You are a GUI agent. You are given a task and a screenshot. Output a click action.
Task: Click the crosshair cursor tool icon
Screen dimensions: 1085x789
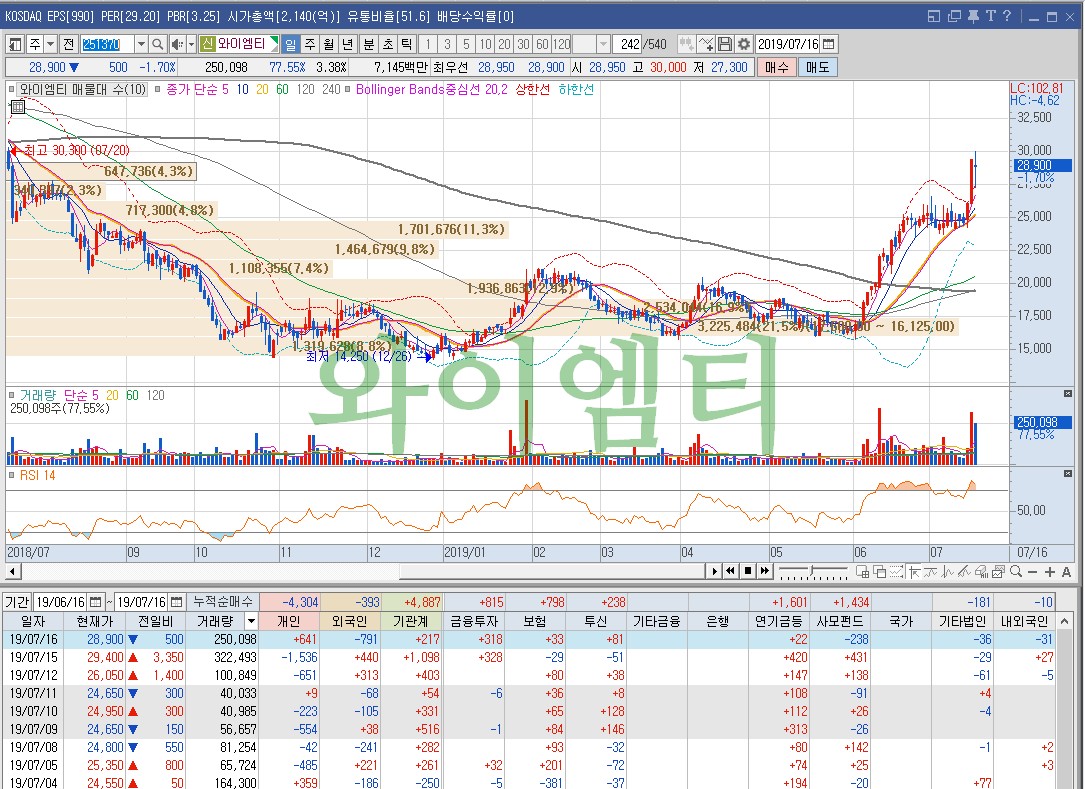pos(913,572)
